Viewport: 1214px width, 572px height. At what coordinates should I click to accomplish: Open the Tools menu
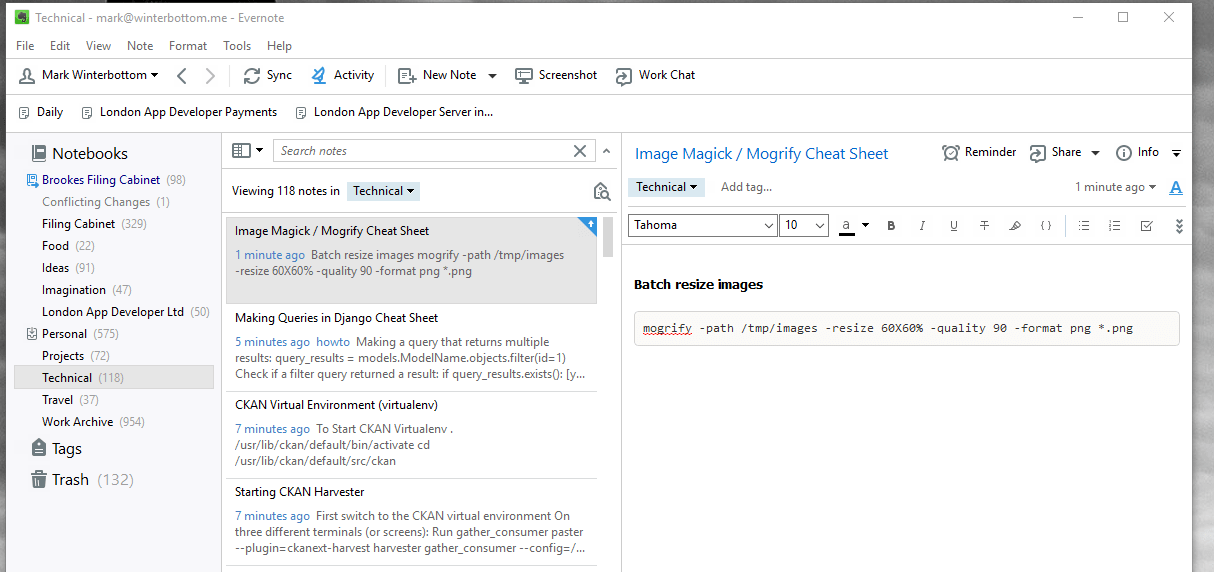coord(237,46)
